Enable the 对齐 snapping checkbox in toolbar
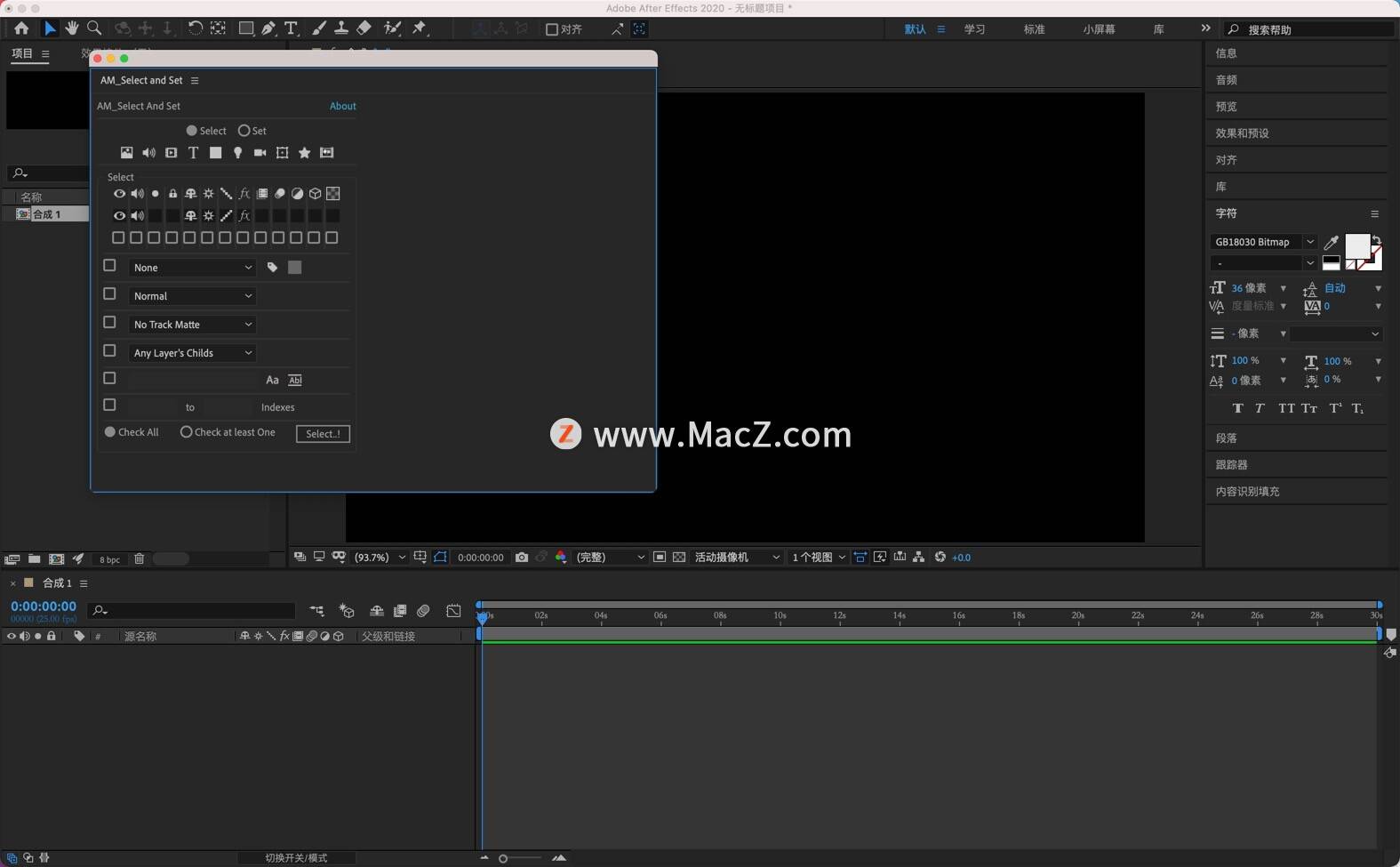The height and width of the screenshot is (867, 1400). click(551, 29)
